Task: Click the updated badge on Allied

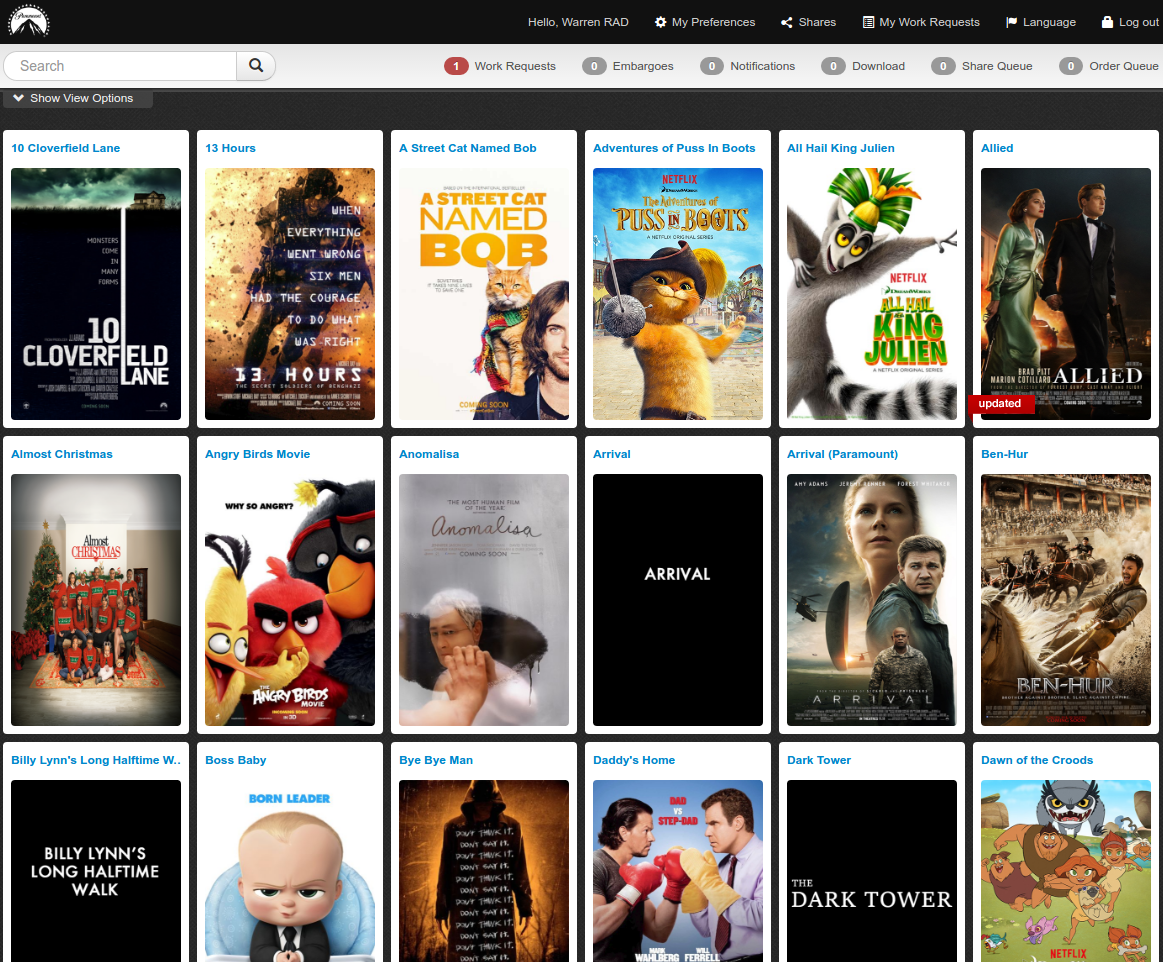Action: [1001, 403]
